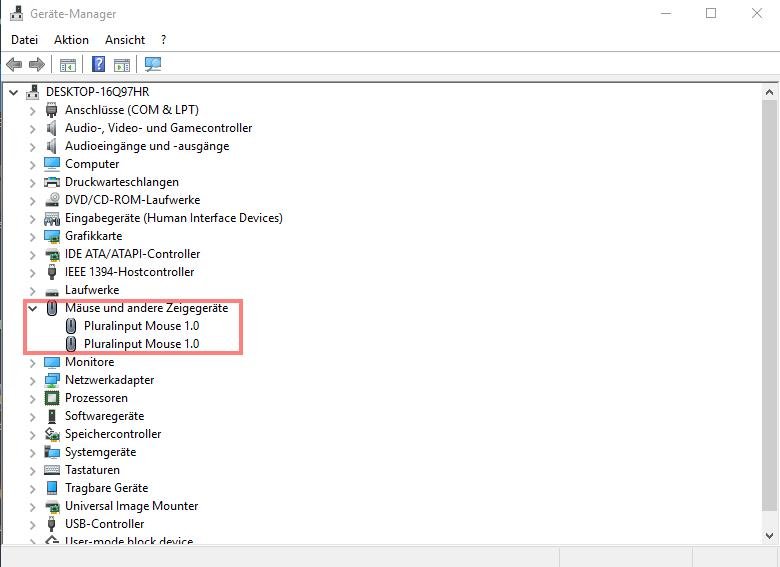Click the Universal Image Mounter icon

click(52, 506)
